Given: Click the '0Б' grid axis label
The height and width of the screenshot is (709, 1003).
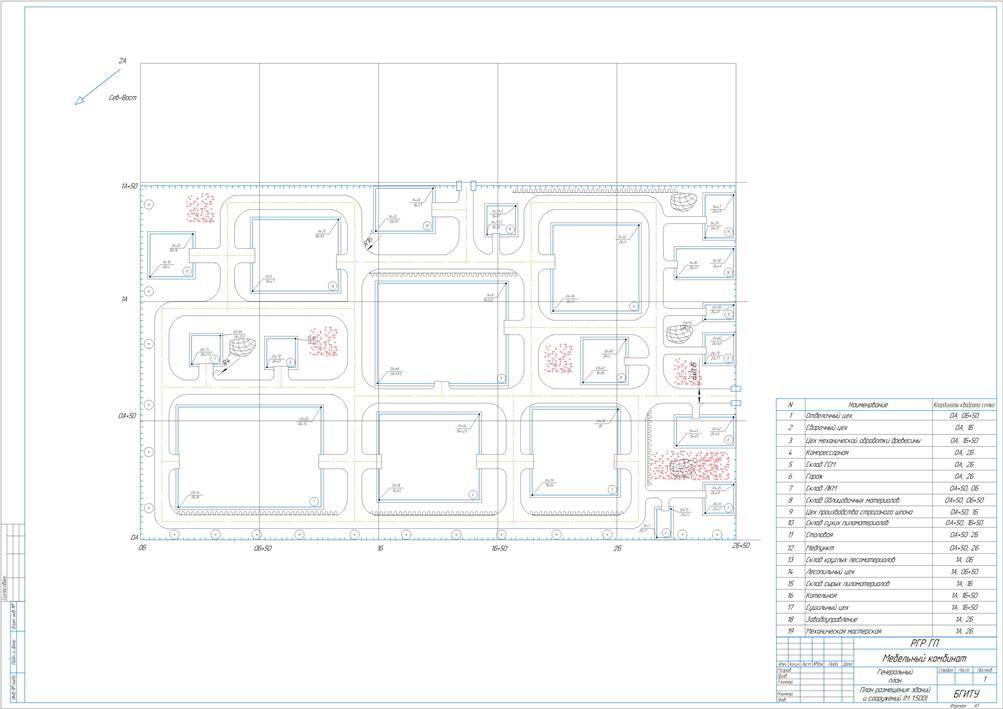Looking at the screenshot, I should coord(143,548).
